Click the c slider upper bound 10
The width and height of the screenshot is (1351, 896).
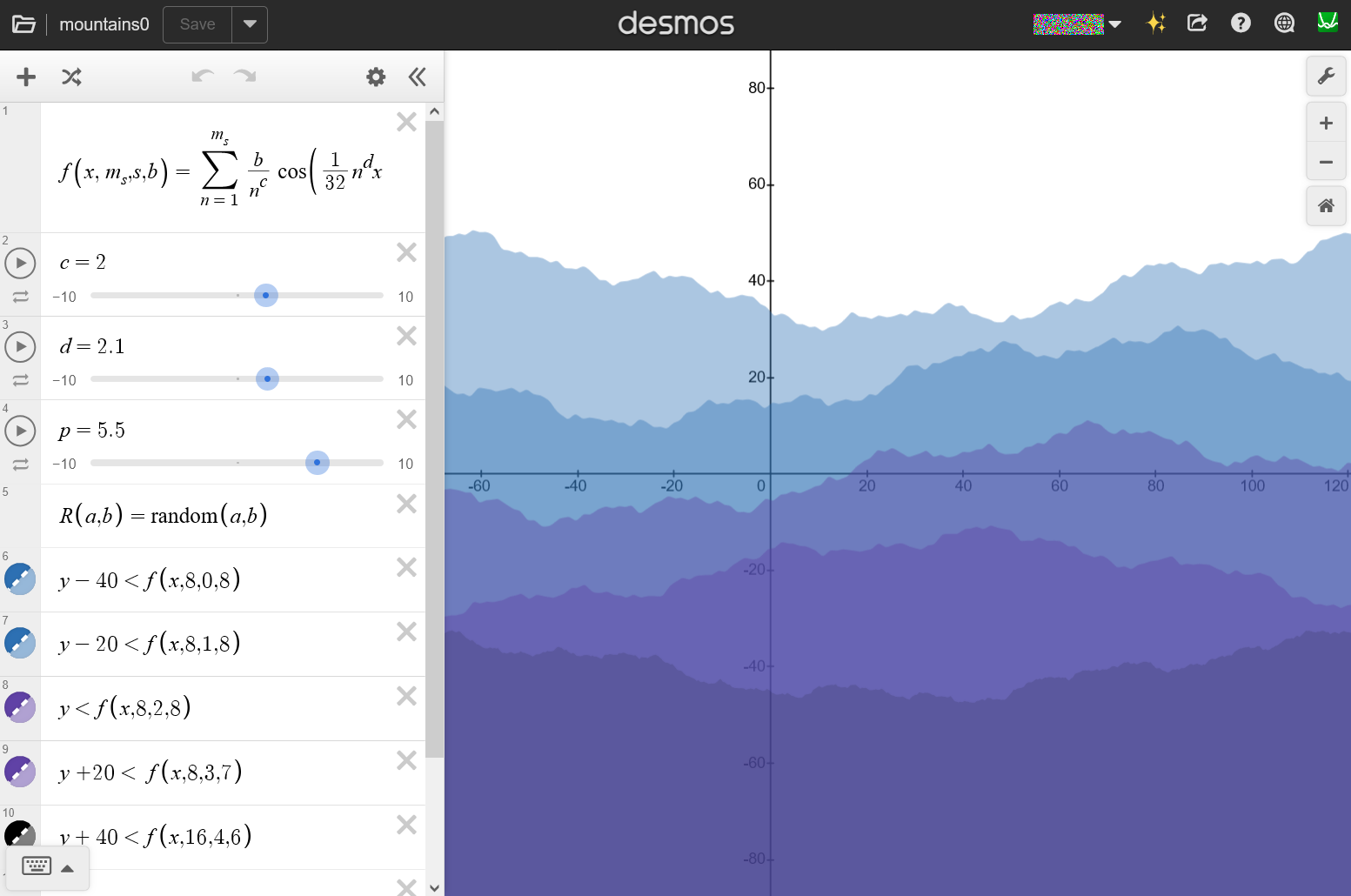tap(405, 297)
